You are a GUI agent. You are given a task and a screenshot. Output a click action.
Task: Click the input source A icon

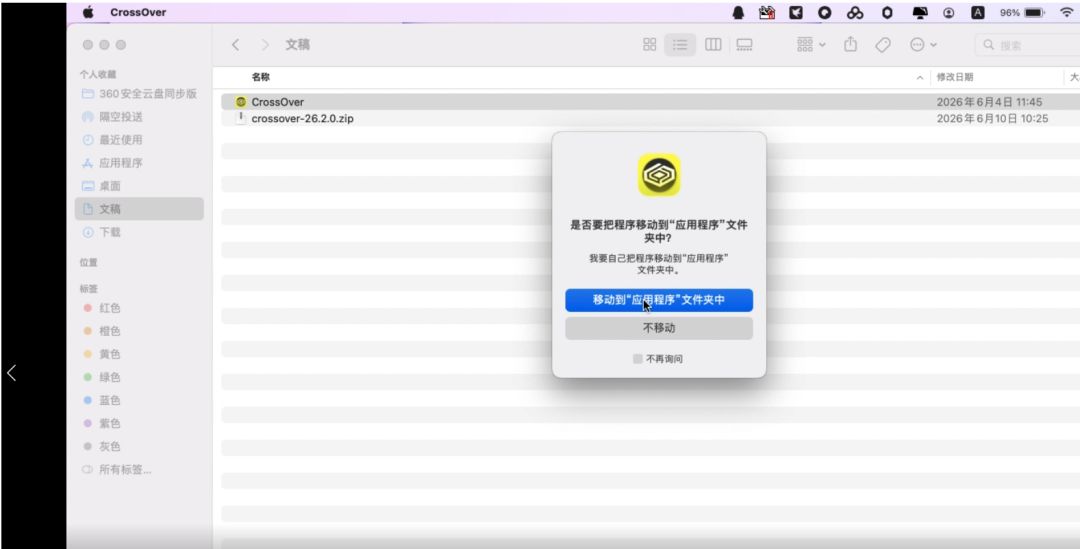[977, 12]
